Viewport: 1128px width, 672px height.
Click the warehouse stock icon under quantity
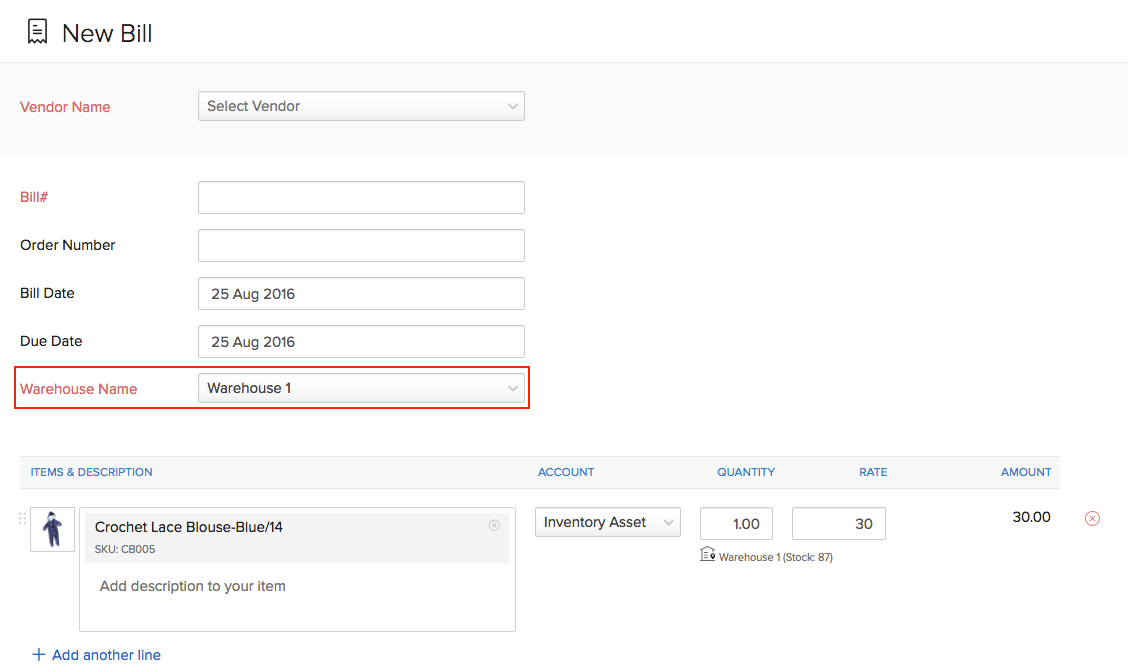click(707, 554)
